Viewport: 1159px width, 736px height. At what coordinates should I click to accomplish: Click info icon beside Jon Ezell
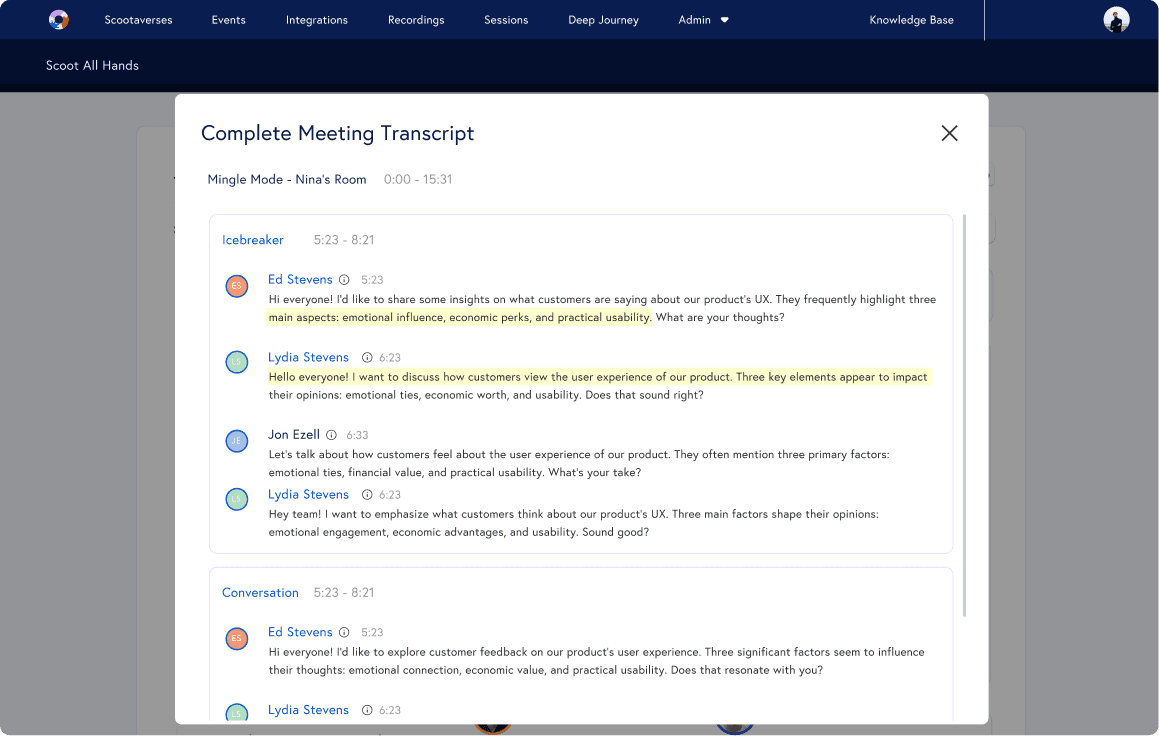point(332,435)
